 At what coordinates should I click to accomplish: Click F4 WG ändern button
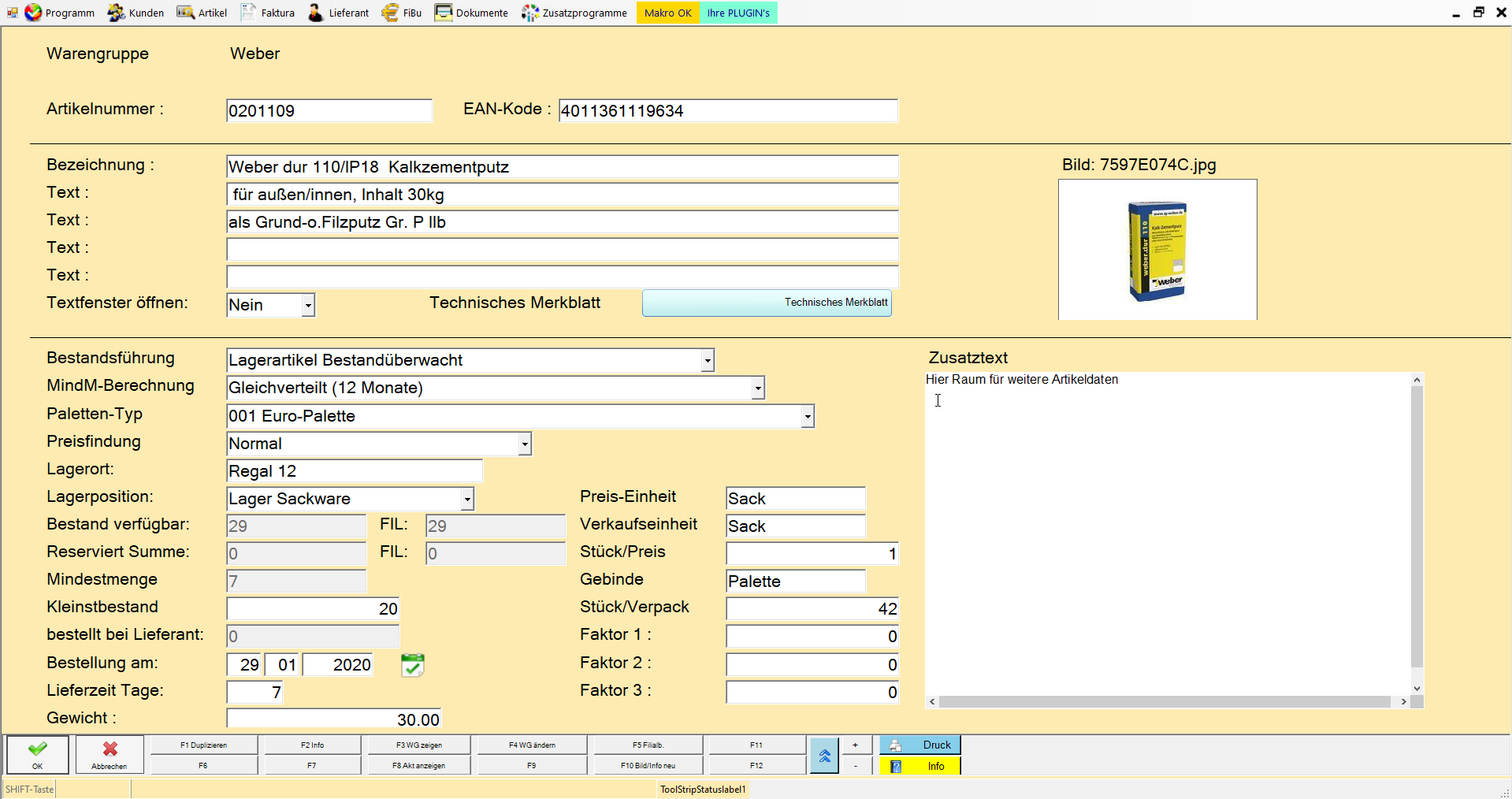[x=532, y=745]
